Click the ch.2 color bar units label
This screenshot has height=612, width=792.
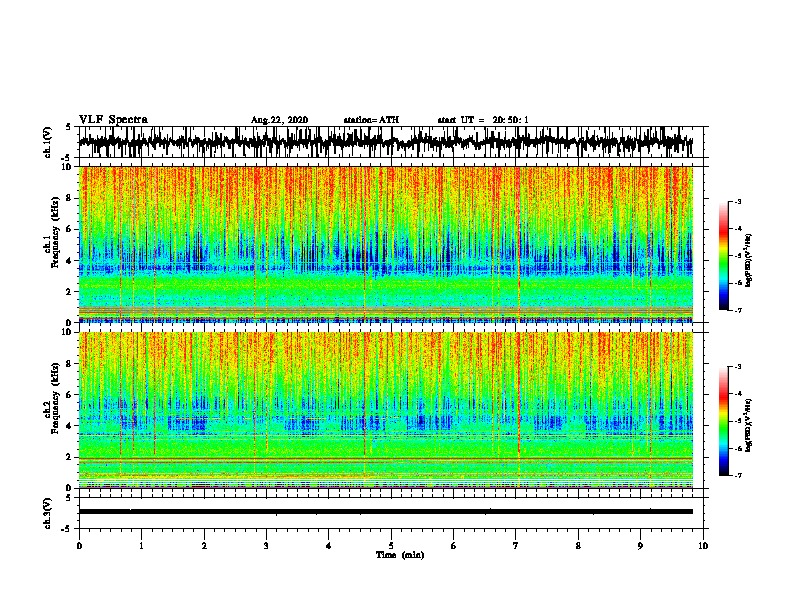[749, 425]
